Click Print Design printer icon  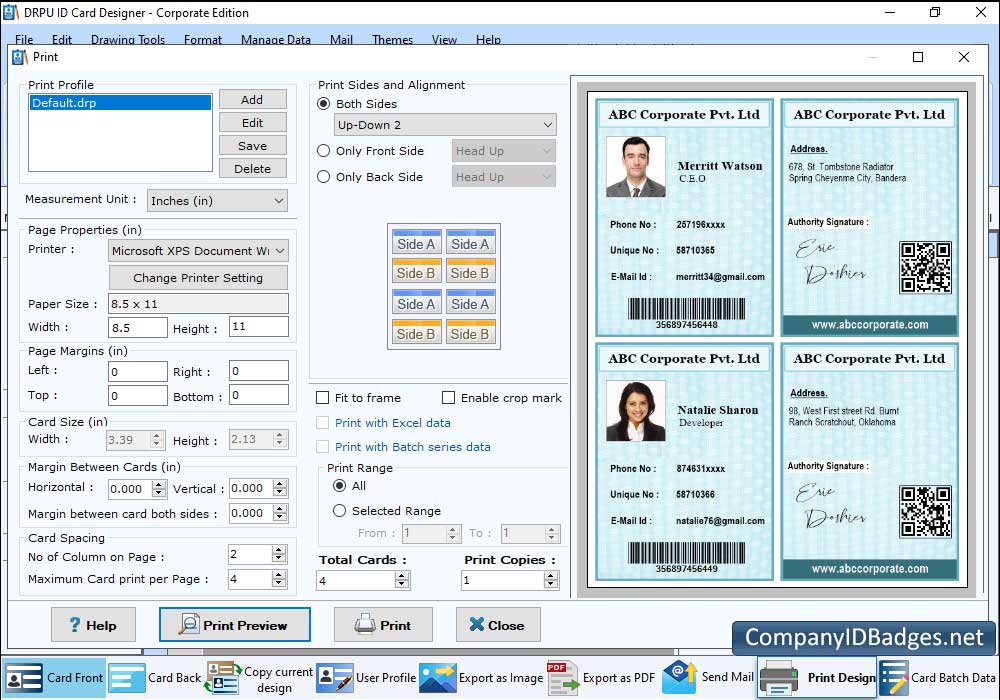(x=779, y=678)
